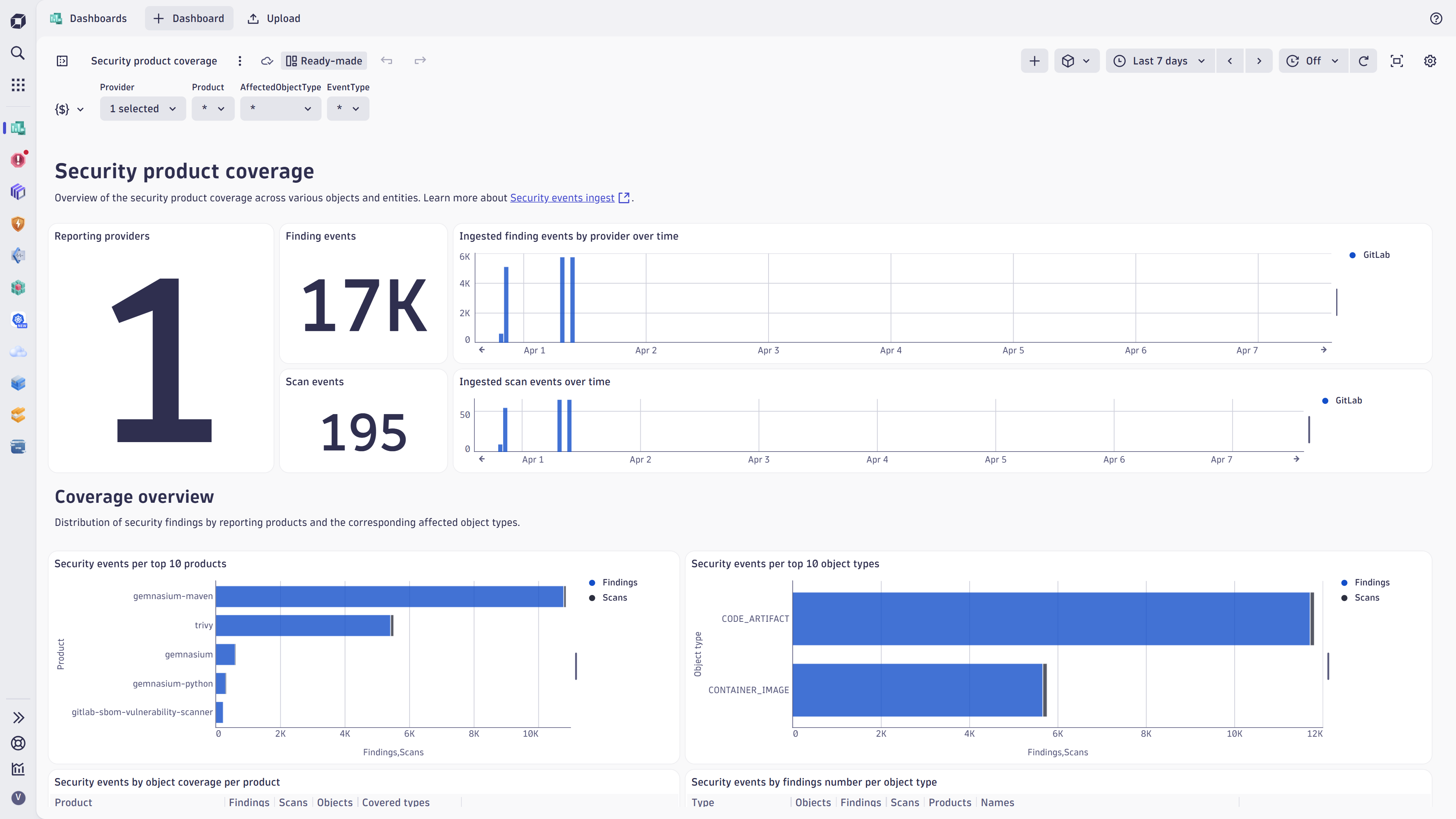Click the CONTAINER_IMAGE bar
The image size is (1456, 819).
[x=917, y=690]
